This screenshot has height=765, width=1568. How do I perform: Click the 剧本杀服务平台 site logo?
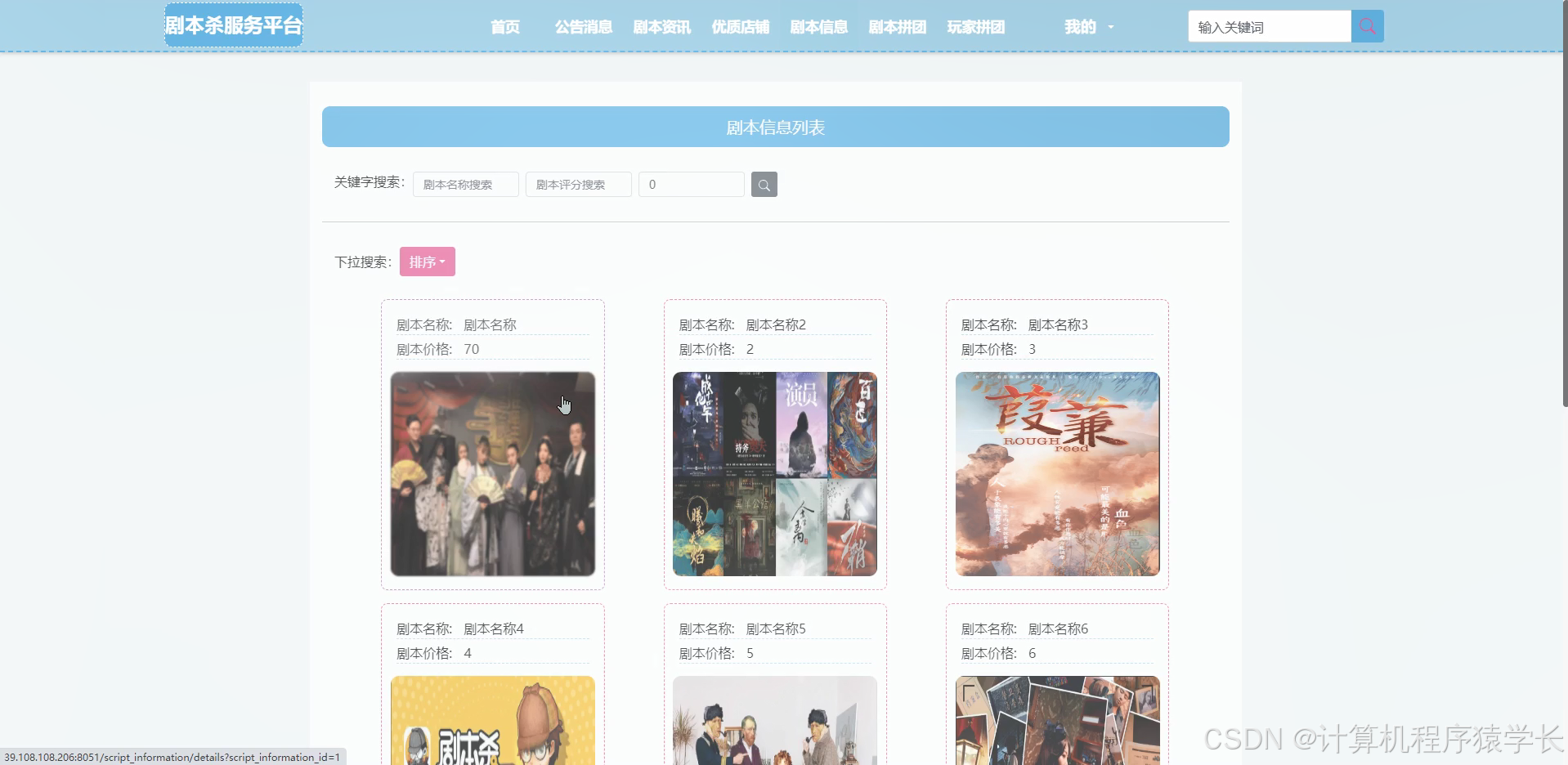233,25
